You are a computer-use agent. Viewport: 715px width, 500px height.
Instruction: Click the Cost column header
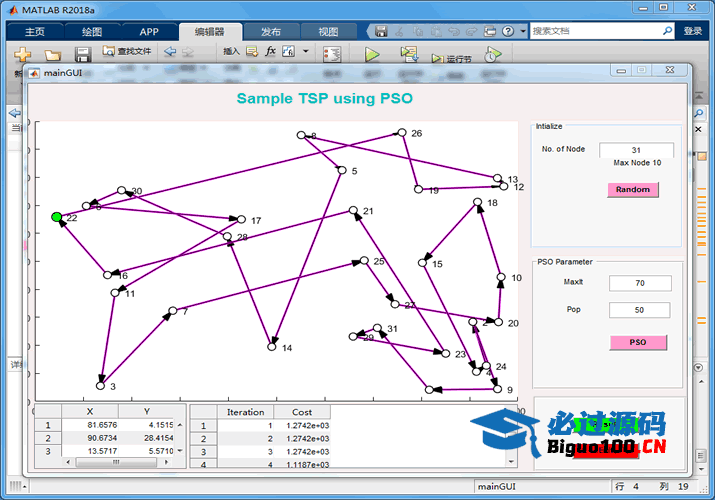coord(302,412)
